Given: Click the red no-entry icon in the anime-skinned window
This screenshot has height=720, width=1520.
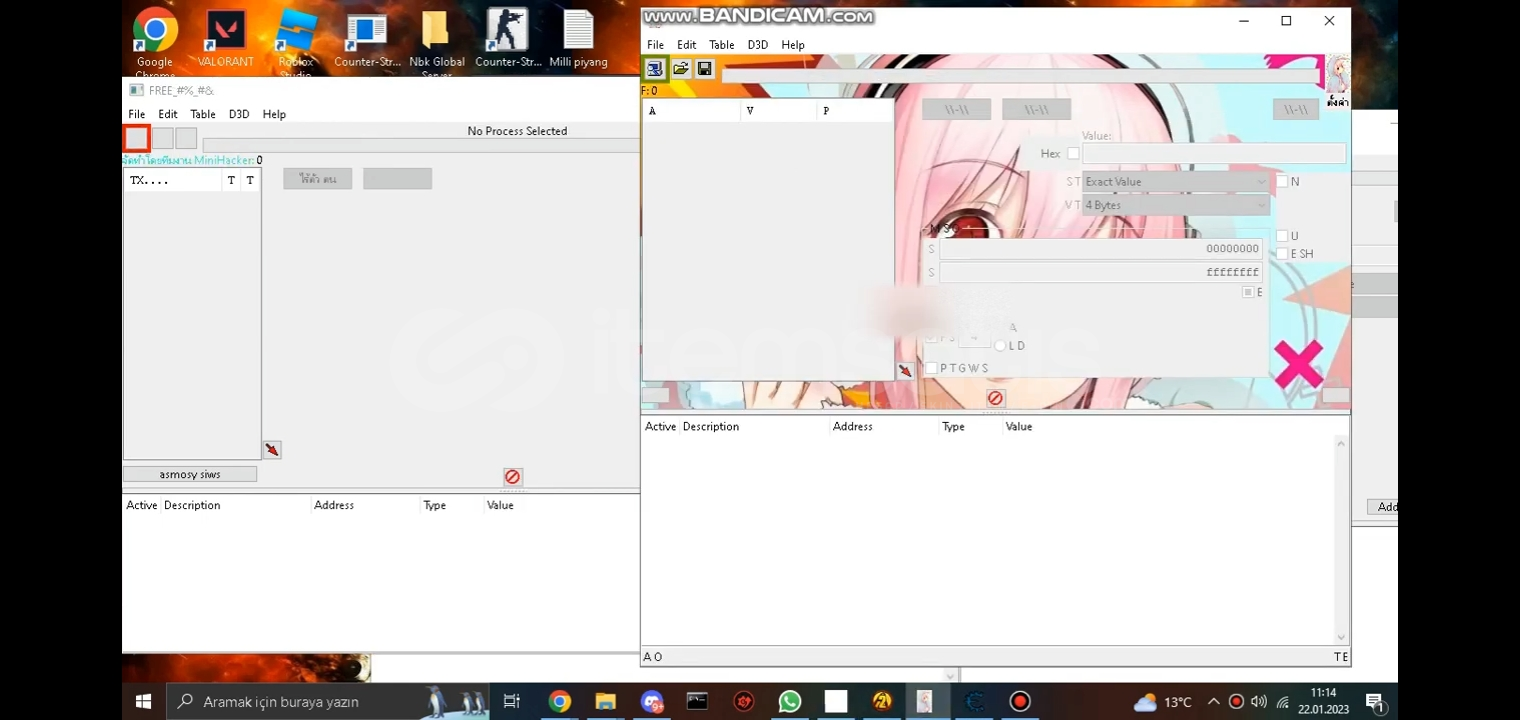Looking at the screenshot, I should (x=995, y=398).
